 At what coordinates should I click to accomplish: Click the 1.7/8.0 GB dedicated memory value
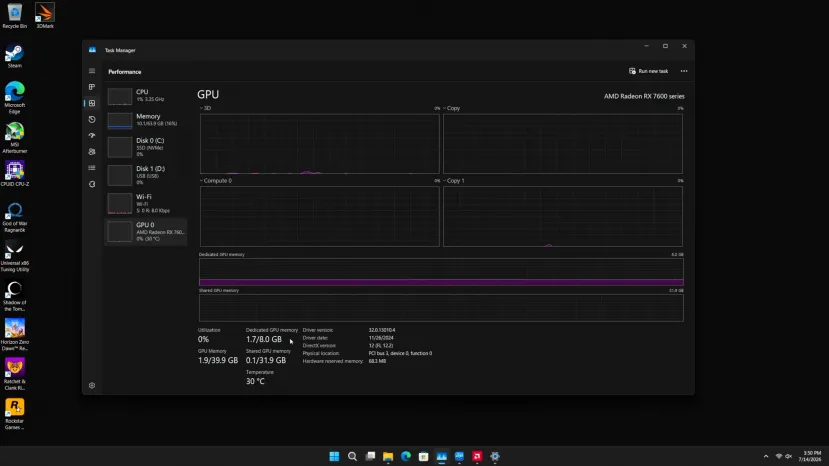coord(264,340)
